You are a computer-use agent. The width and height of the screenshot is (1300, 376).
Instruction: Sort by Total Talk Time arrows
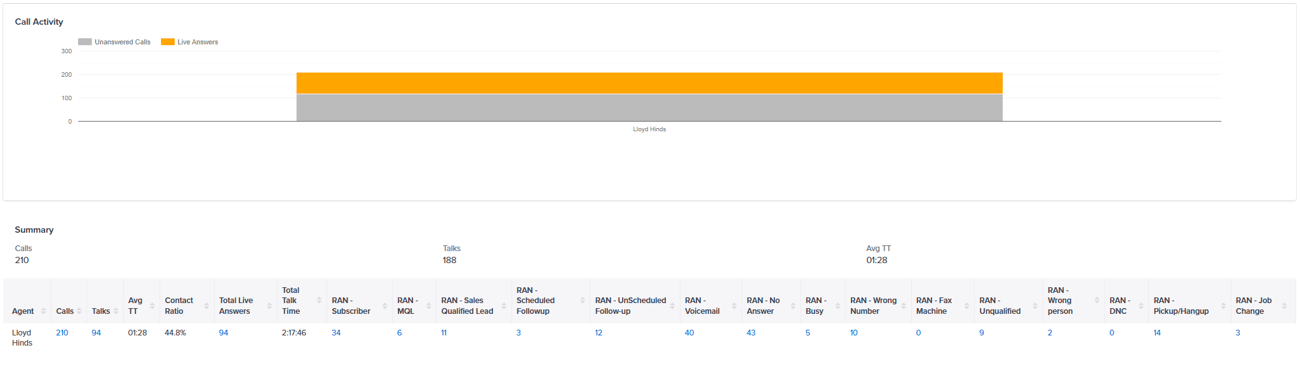pos(320,300)
